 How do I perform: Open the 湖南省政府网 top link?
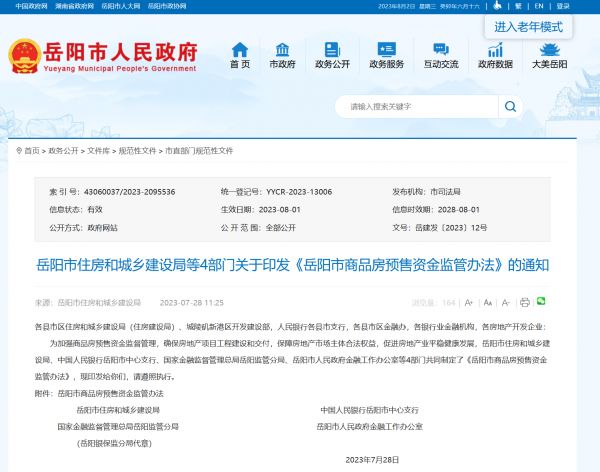pos(74,6)
